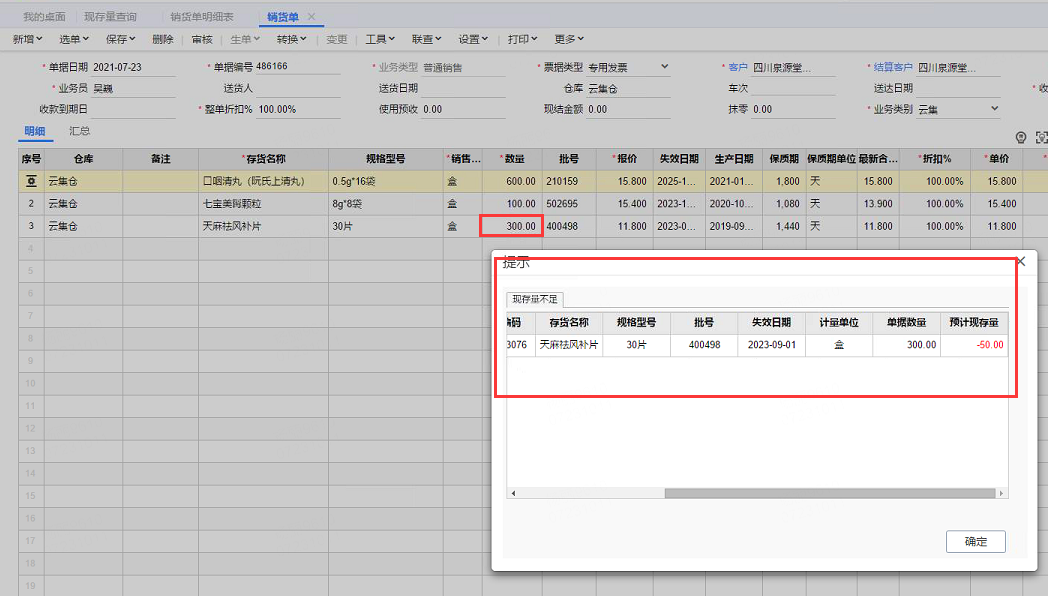The width and height of the screenshot is (1048, 596).
Task: Click the dialog scrollbar right arrow
Action: 1001,493
